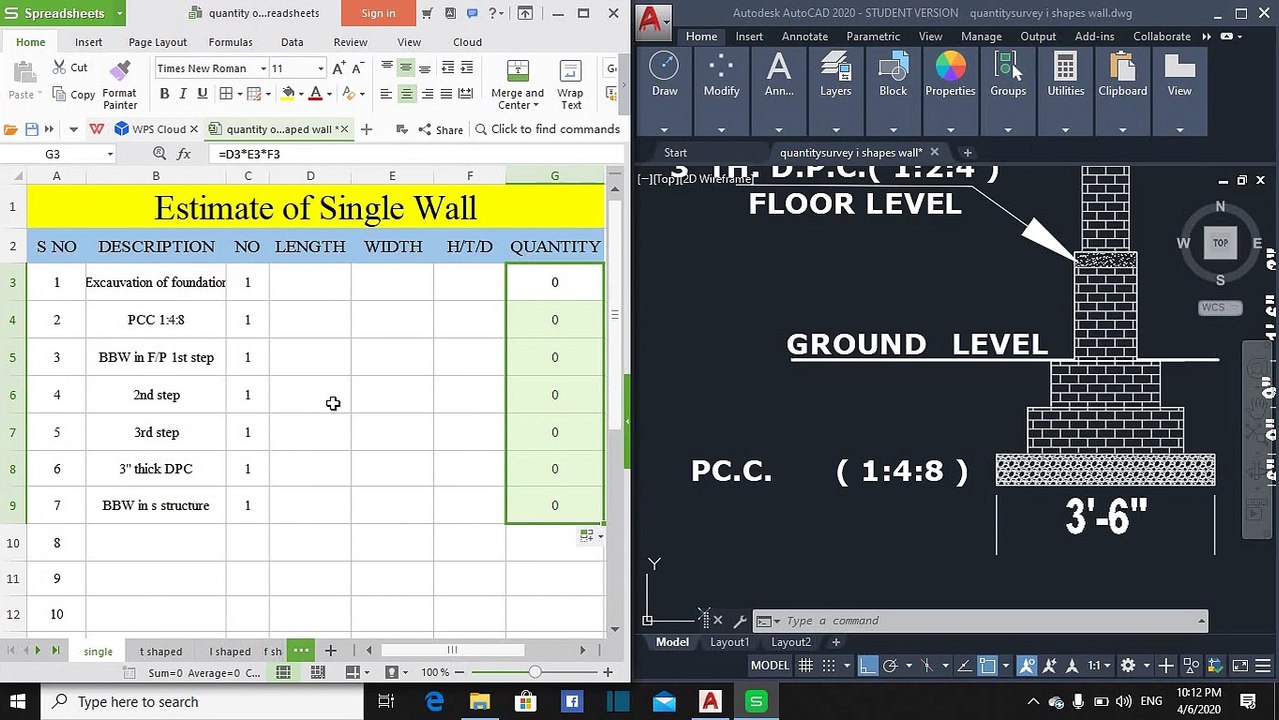Toggle bold formatting in Spreadsheets

[164, 94]
